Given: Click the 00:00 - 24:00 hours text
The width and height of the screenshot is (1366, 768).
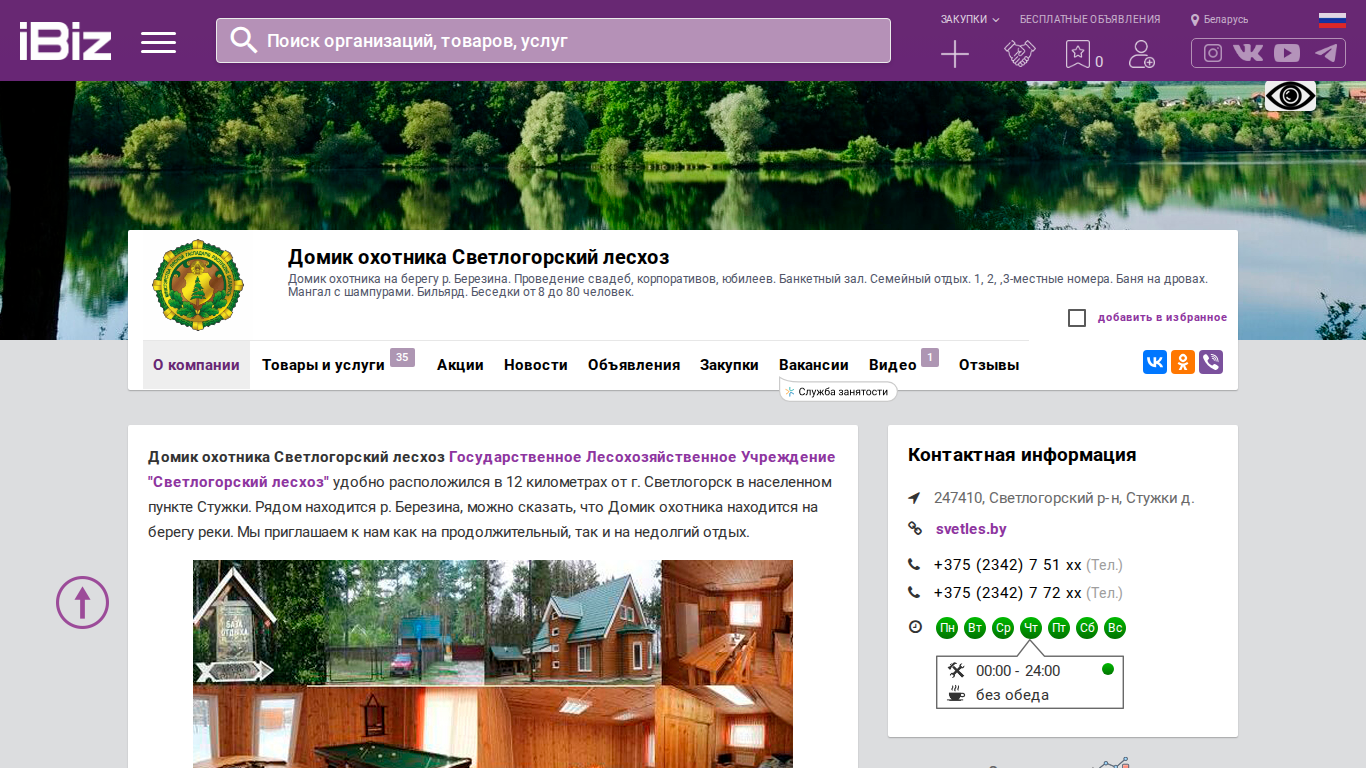Looking at the screenshot, I should [x=1018, y=671].
